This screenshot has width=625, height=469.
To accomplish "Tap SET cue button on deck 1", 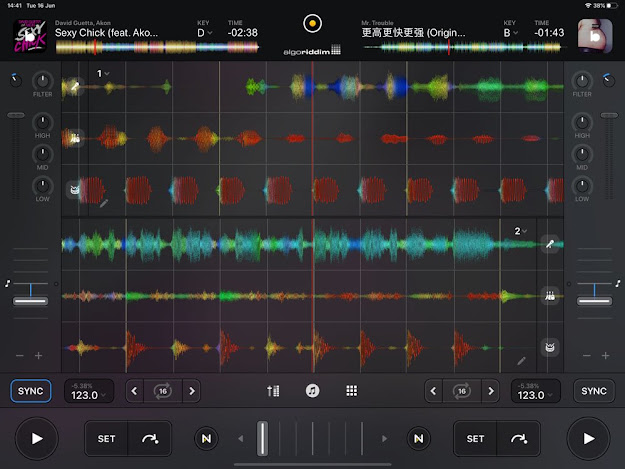I will click(x=106, y=438).
